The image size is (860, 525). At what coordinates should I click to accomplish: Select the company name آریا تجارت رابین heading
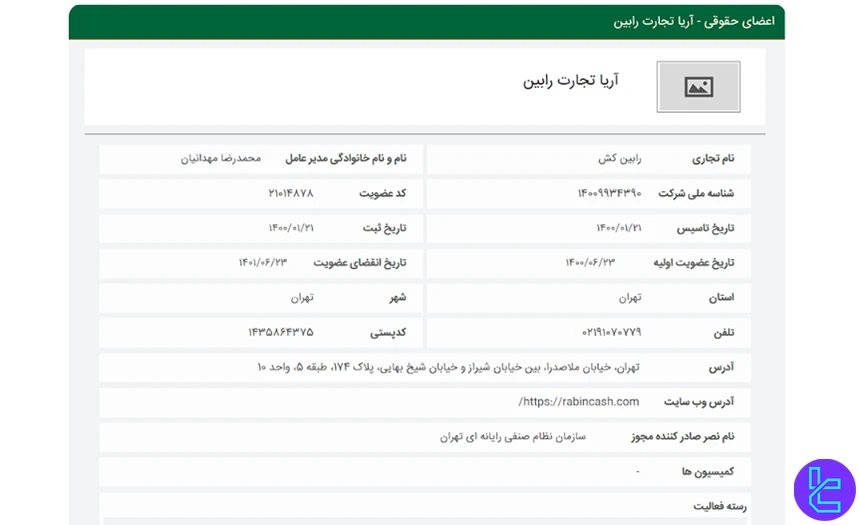click(570, 81)
